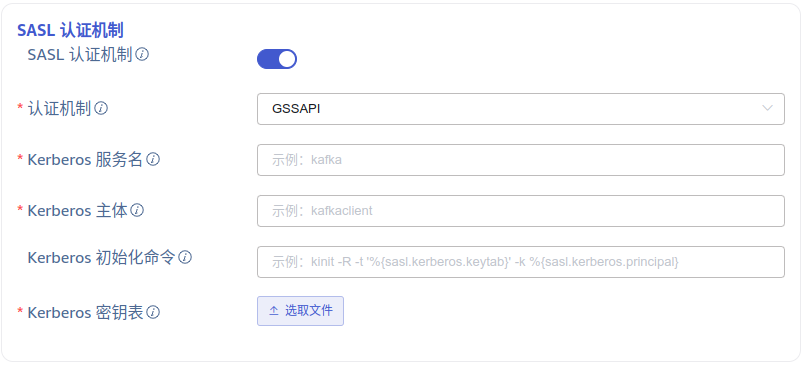Image resolution: width=805 pixels, height=369 pixels.
Task: Click info icon next to 认证机制 label
Action: point(101,108)
